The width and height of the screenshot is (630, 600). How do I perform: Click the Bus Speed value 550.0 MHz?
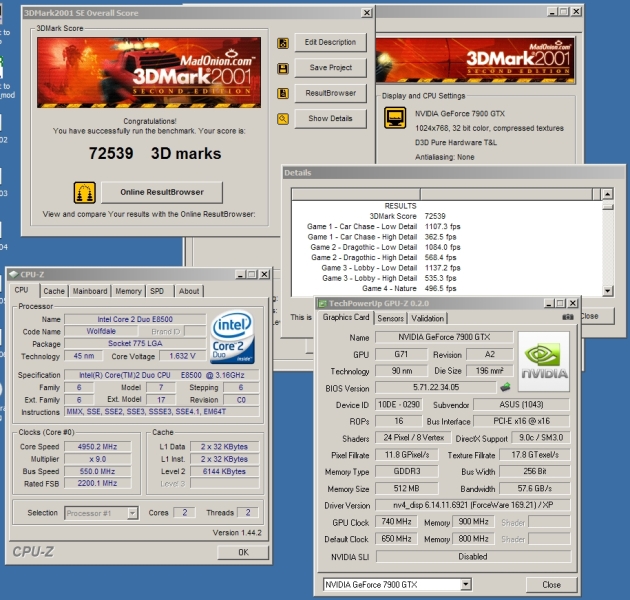click(x=98, y=471)
